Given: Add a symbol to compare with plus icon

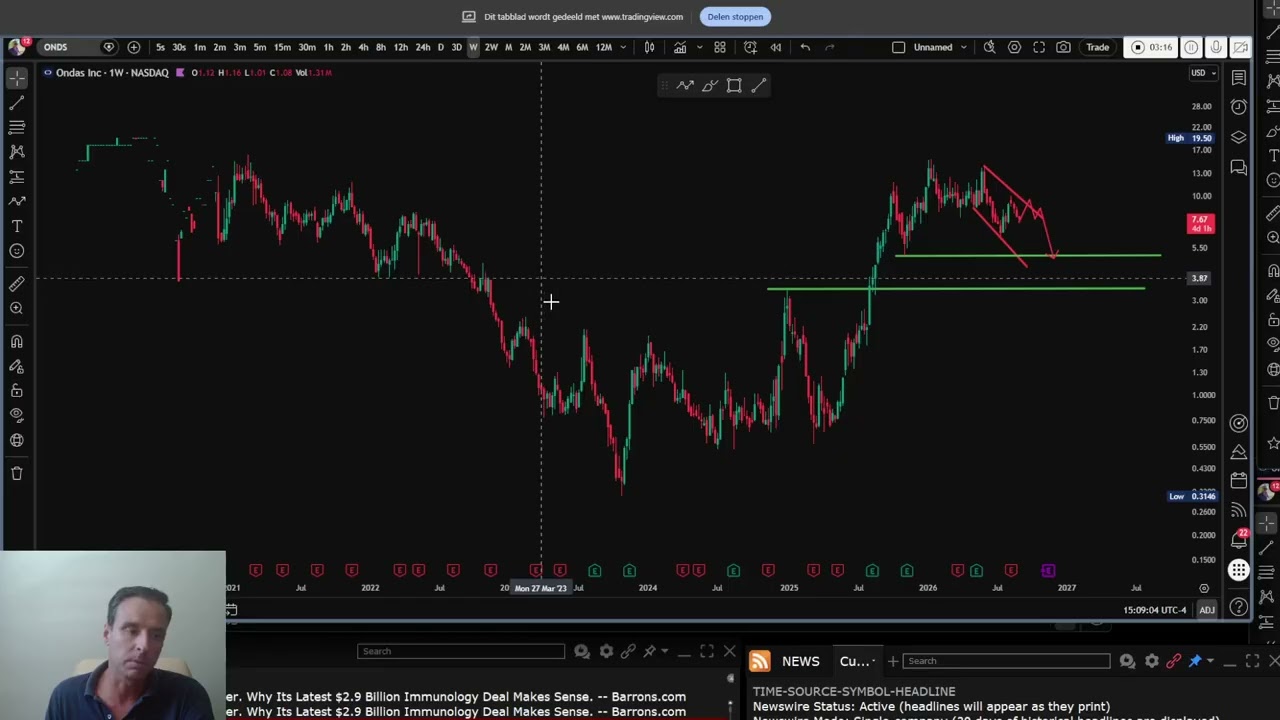Looking at the screenshot, I should [134, 47].
